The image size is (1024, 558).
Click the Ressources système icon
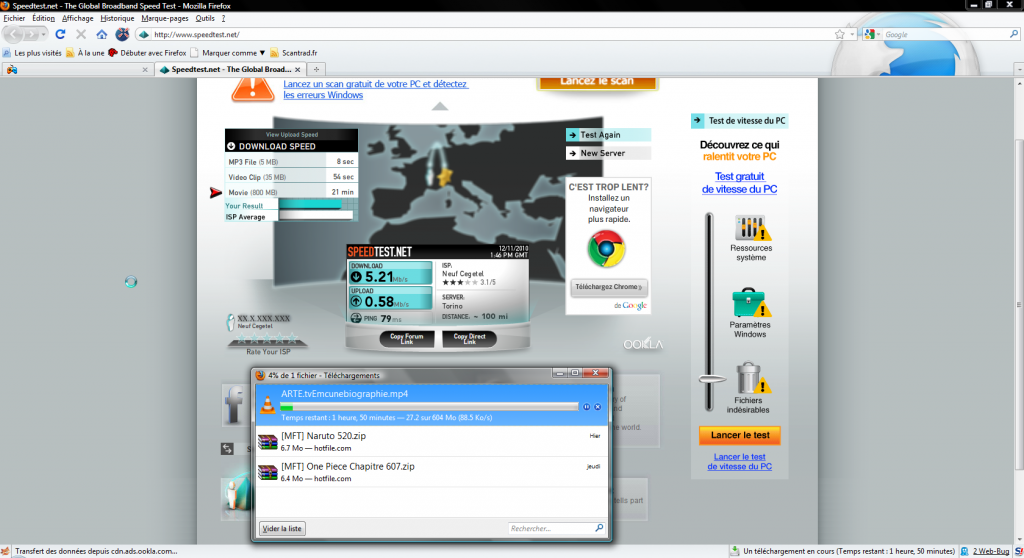click(751, 228)
